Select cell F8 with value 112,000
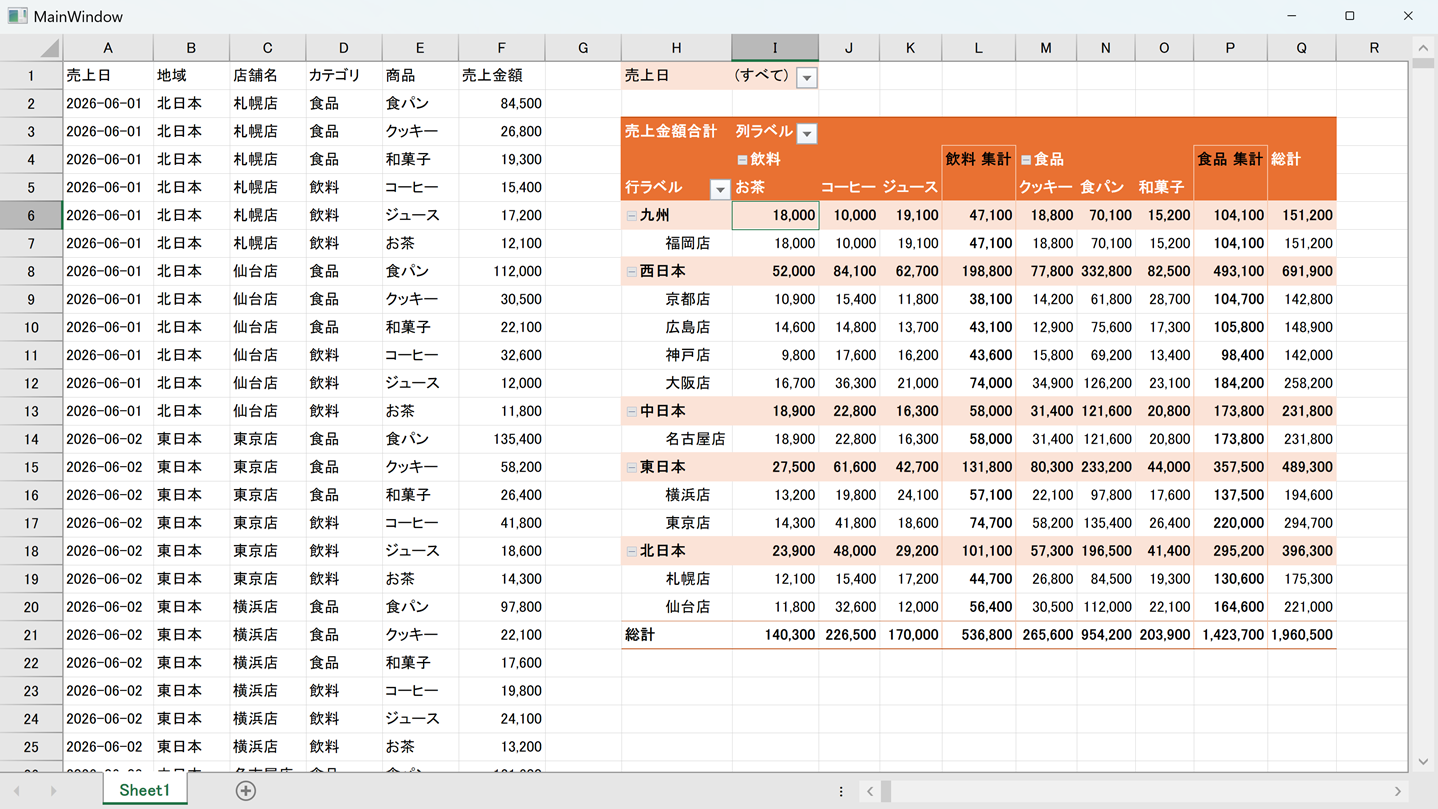 [x=501, y=271]
